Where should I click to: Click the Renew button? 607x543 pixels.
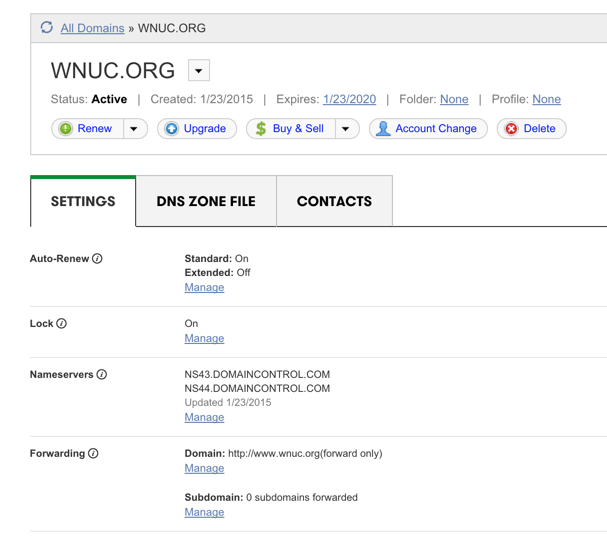pos(86,129)
